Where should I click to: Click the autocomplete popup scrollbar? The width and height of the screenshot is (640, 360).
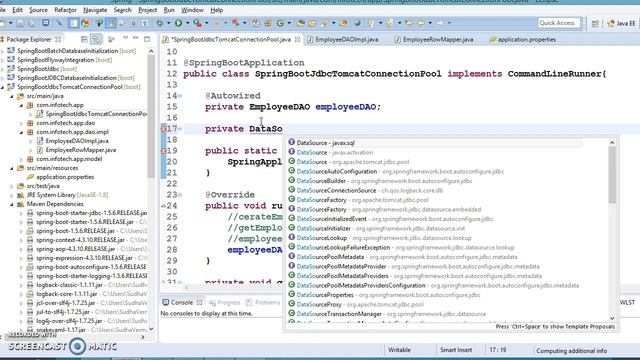coord(612,175)
